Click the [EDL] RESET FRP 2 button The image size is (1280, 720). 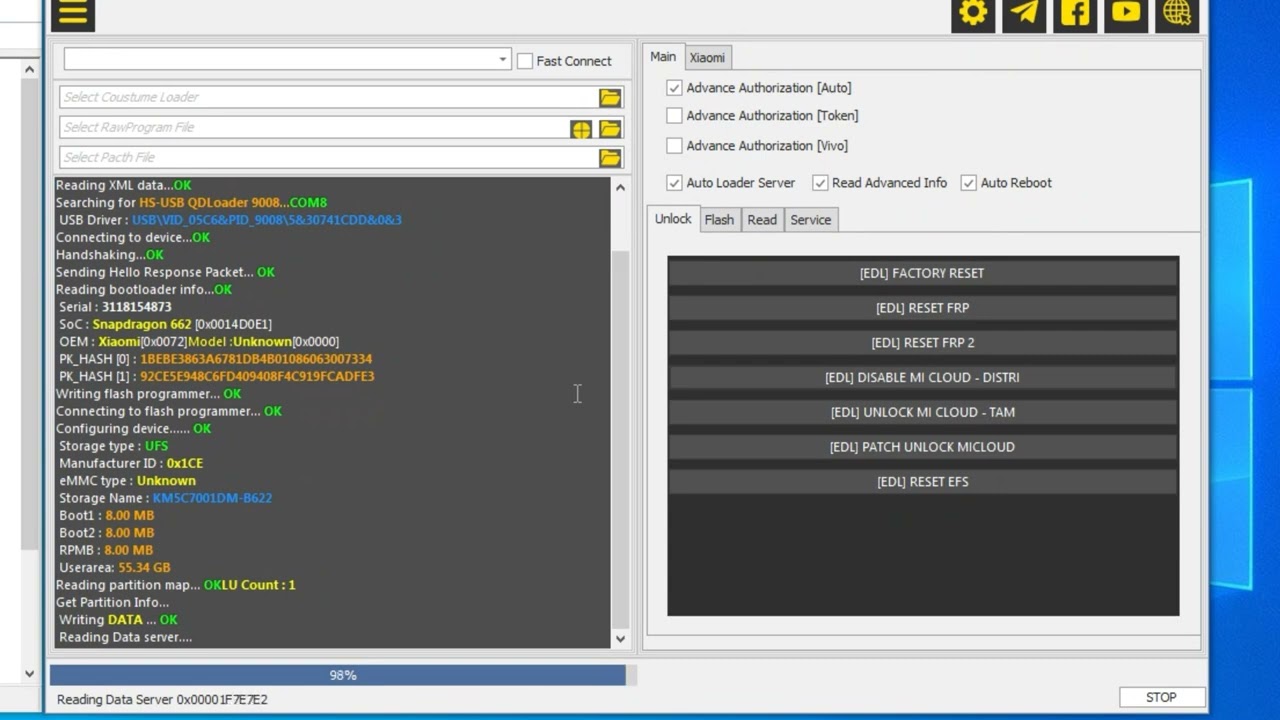(x=922, y=343)
